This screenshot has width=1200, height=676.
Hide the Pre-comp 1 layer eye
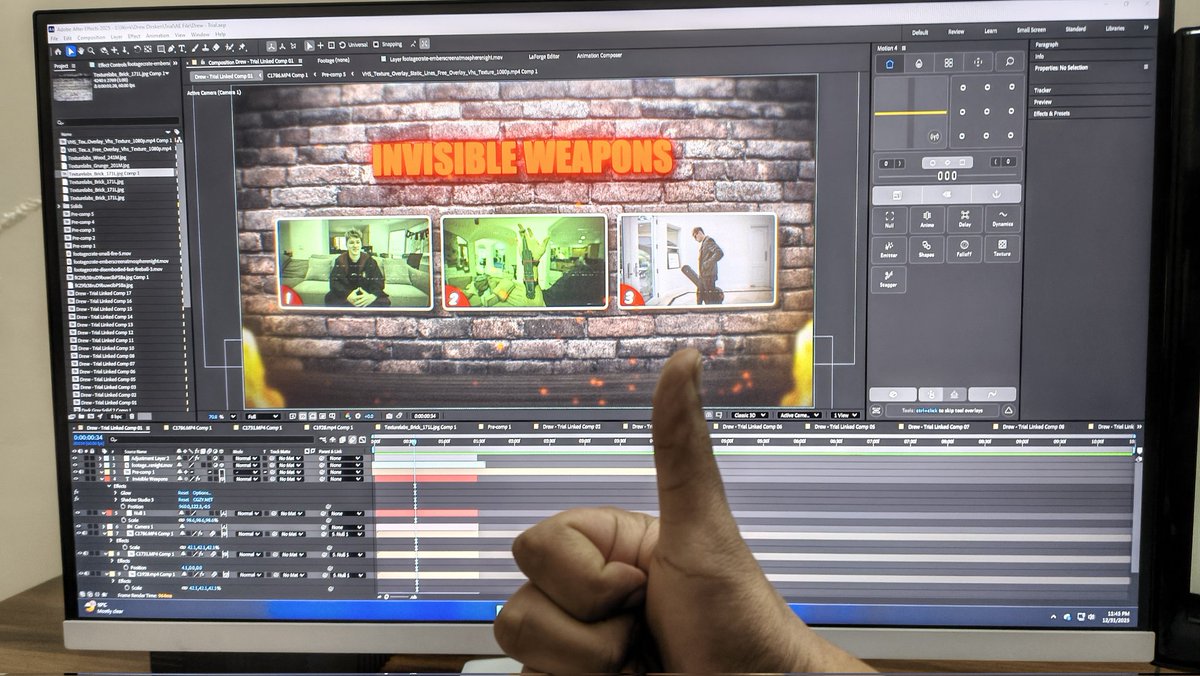75,472
